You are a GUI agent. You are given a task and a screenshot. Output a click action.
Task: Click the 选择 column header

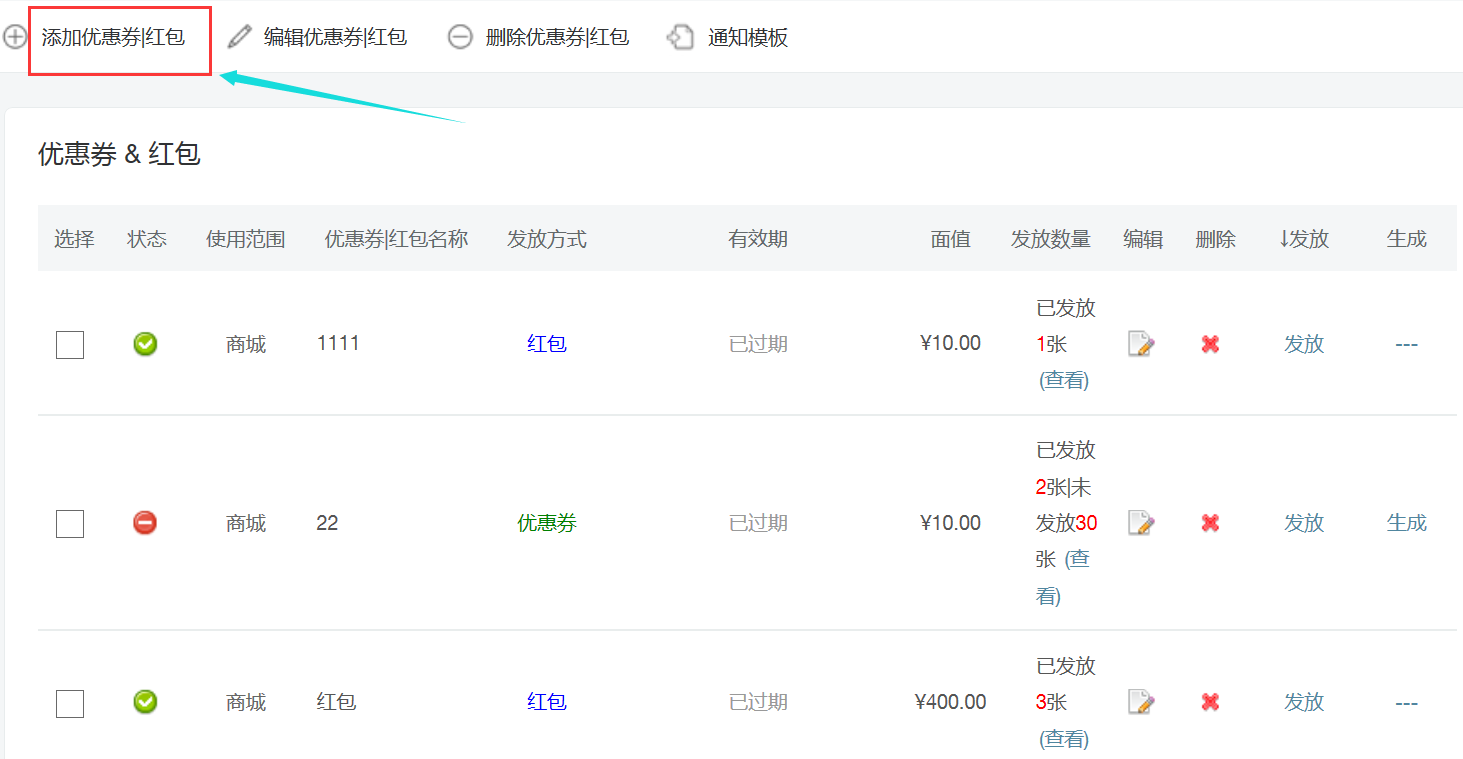tap(74, 239)
